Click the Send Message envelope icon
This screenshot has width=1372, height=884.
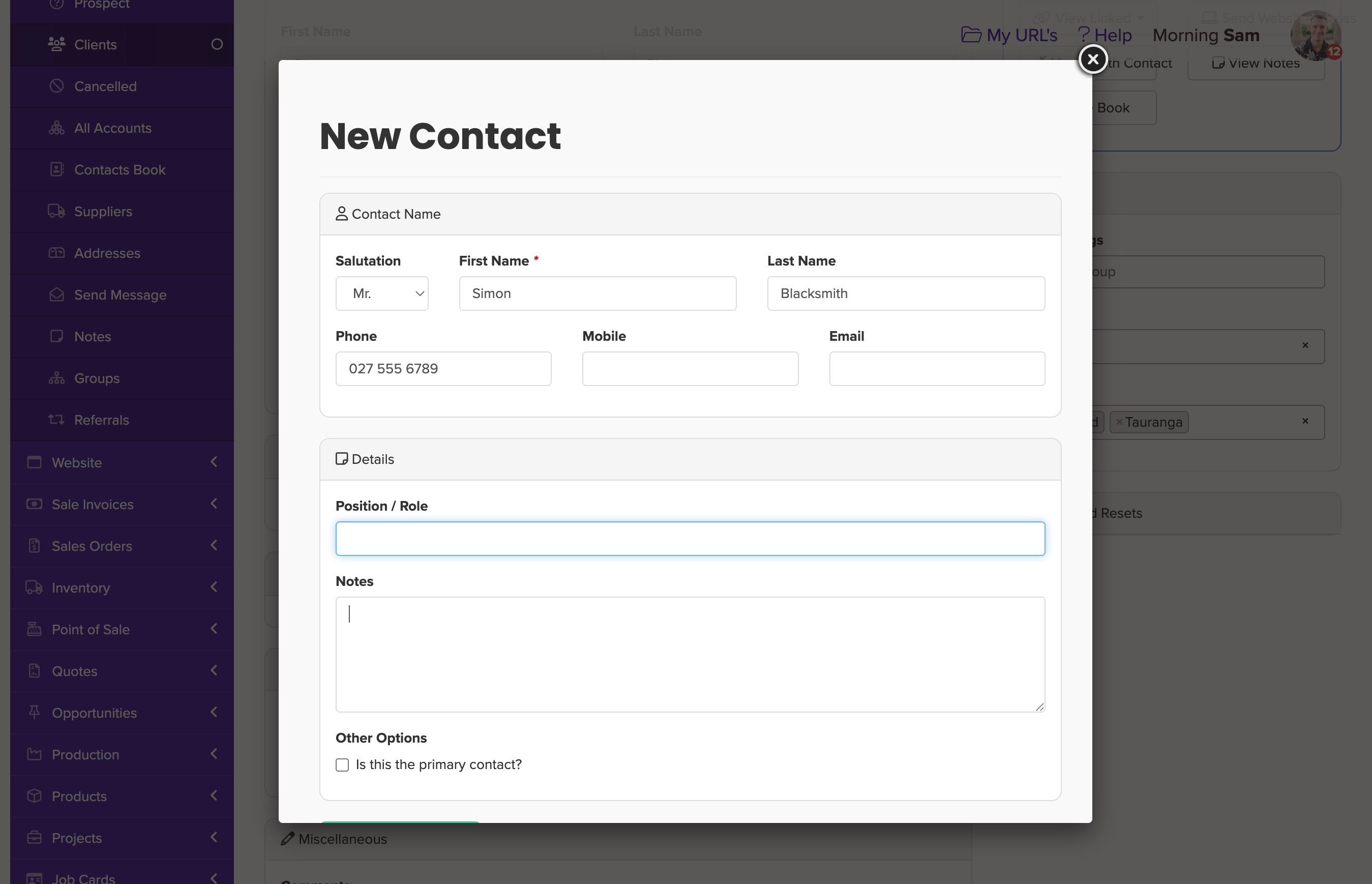[56, 294]
